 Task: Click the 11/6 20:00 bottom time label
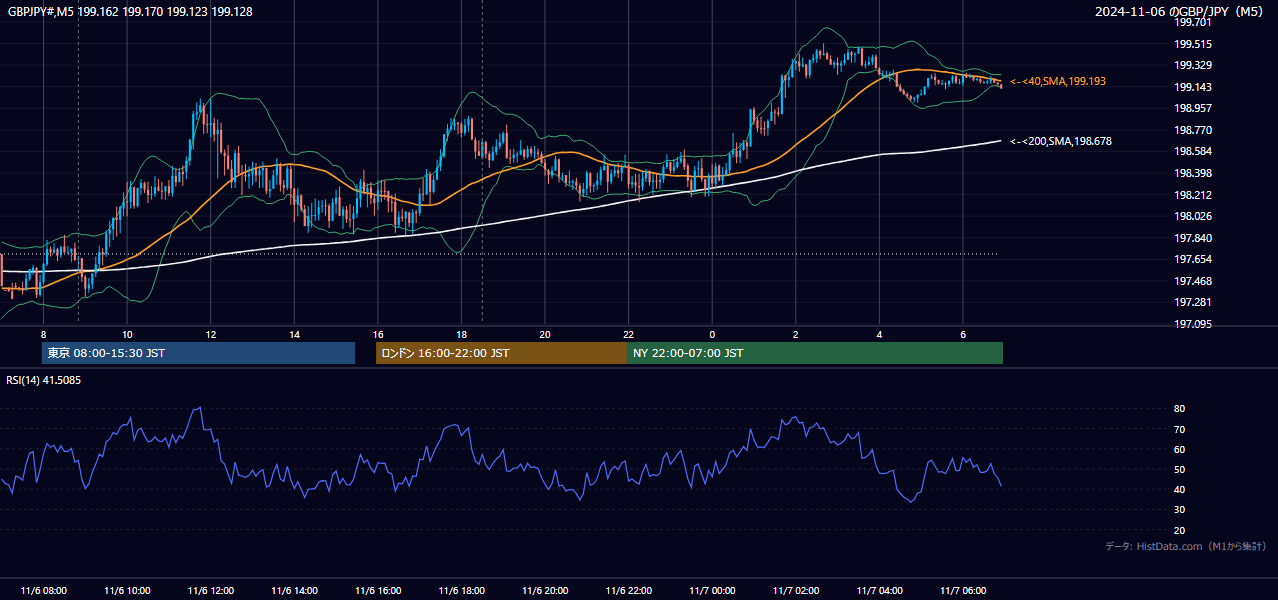(545, 591)
